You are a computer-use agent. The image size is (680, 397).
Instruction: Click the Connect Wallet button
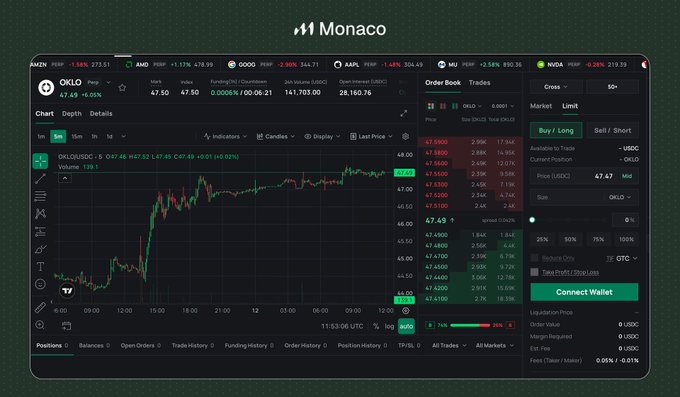coord(584,292)
